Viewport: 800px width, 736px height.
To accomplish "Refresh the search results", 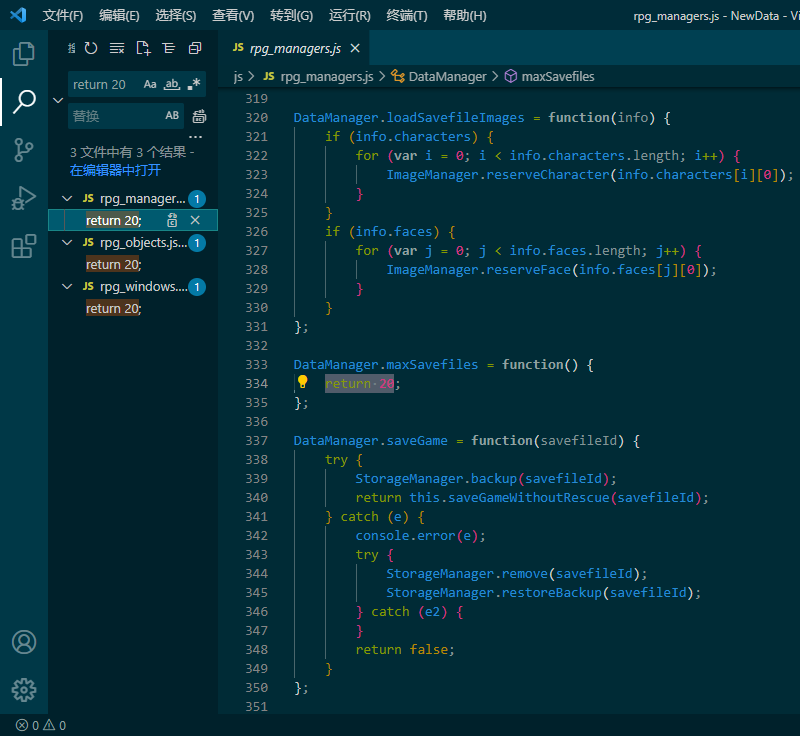I will coord(91,48).
